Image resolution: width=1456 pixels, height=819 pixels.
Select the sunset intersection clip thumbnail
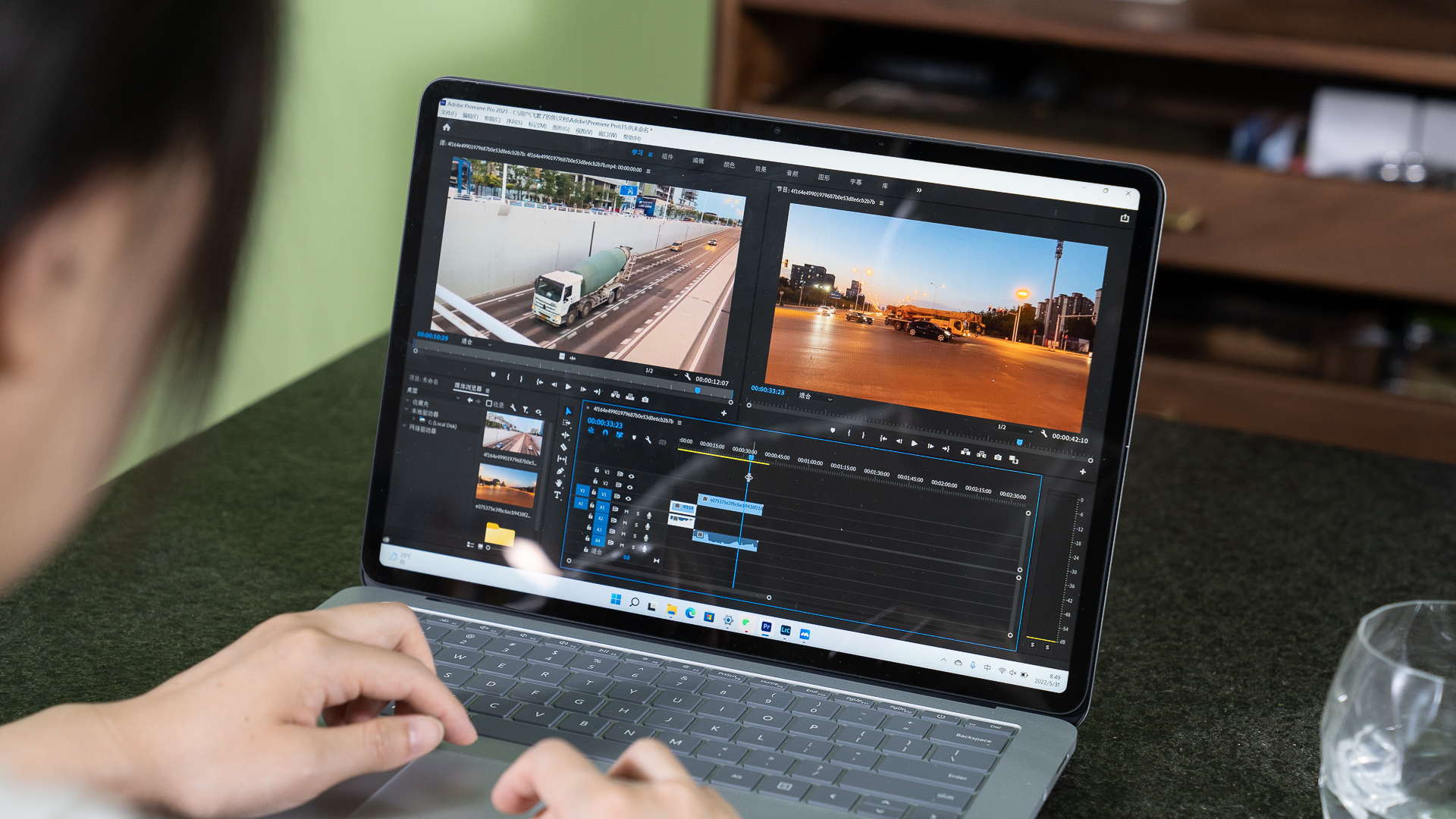[x=507, y=485]
